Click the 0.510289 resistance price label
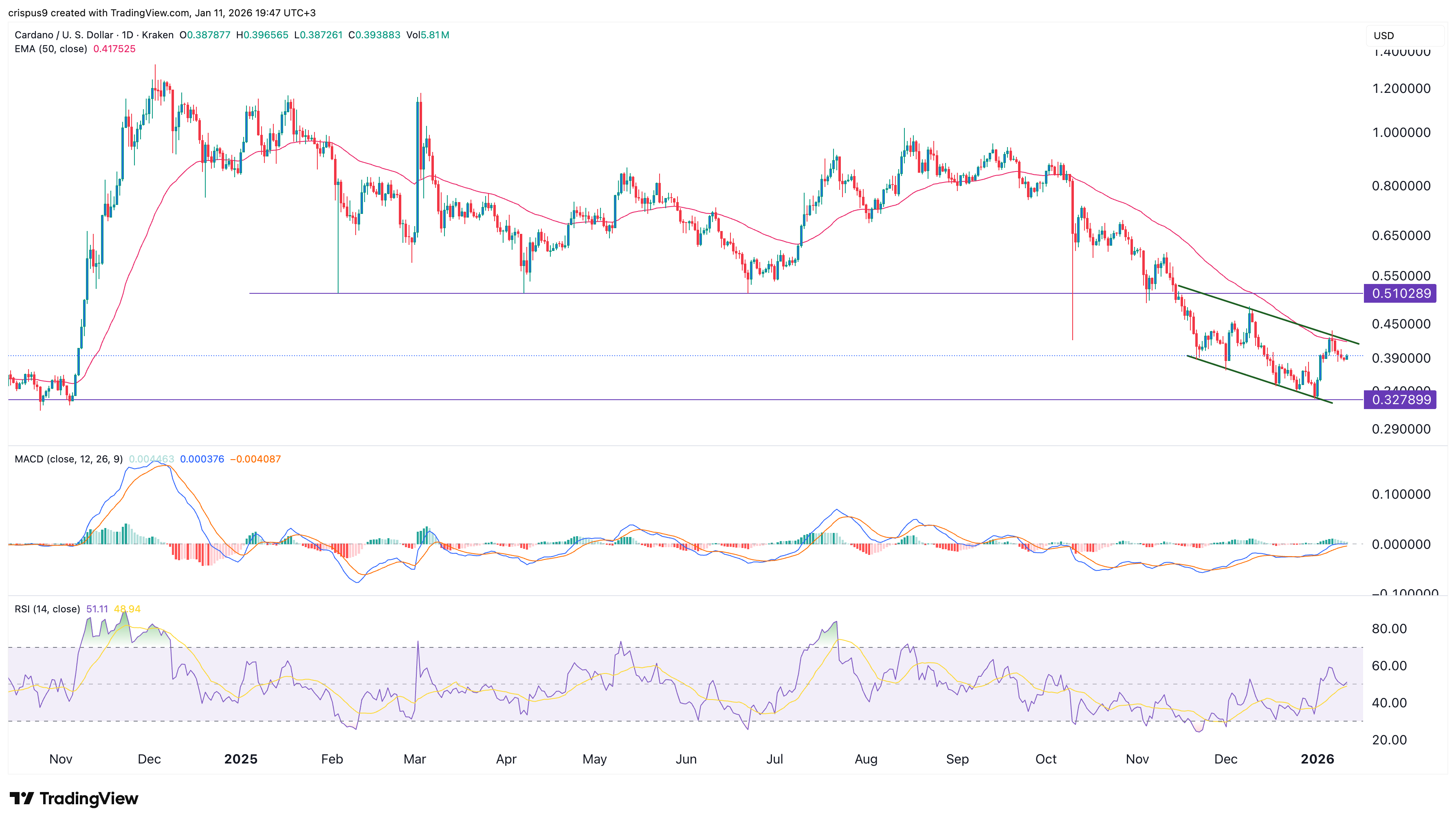Viewport: 1456px width, 823px height. (x=1401, y=293)
